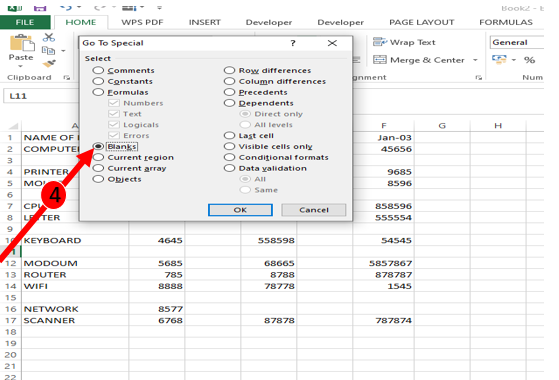The height and width of the screenshot is (380, 559).
Task: Open the Merge & Center dropdown arrow
Action: (475, 60)
